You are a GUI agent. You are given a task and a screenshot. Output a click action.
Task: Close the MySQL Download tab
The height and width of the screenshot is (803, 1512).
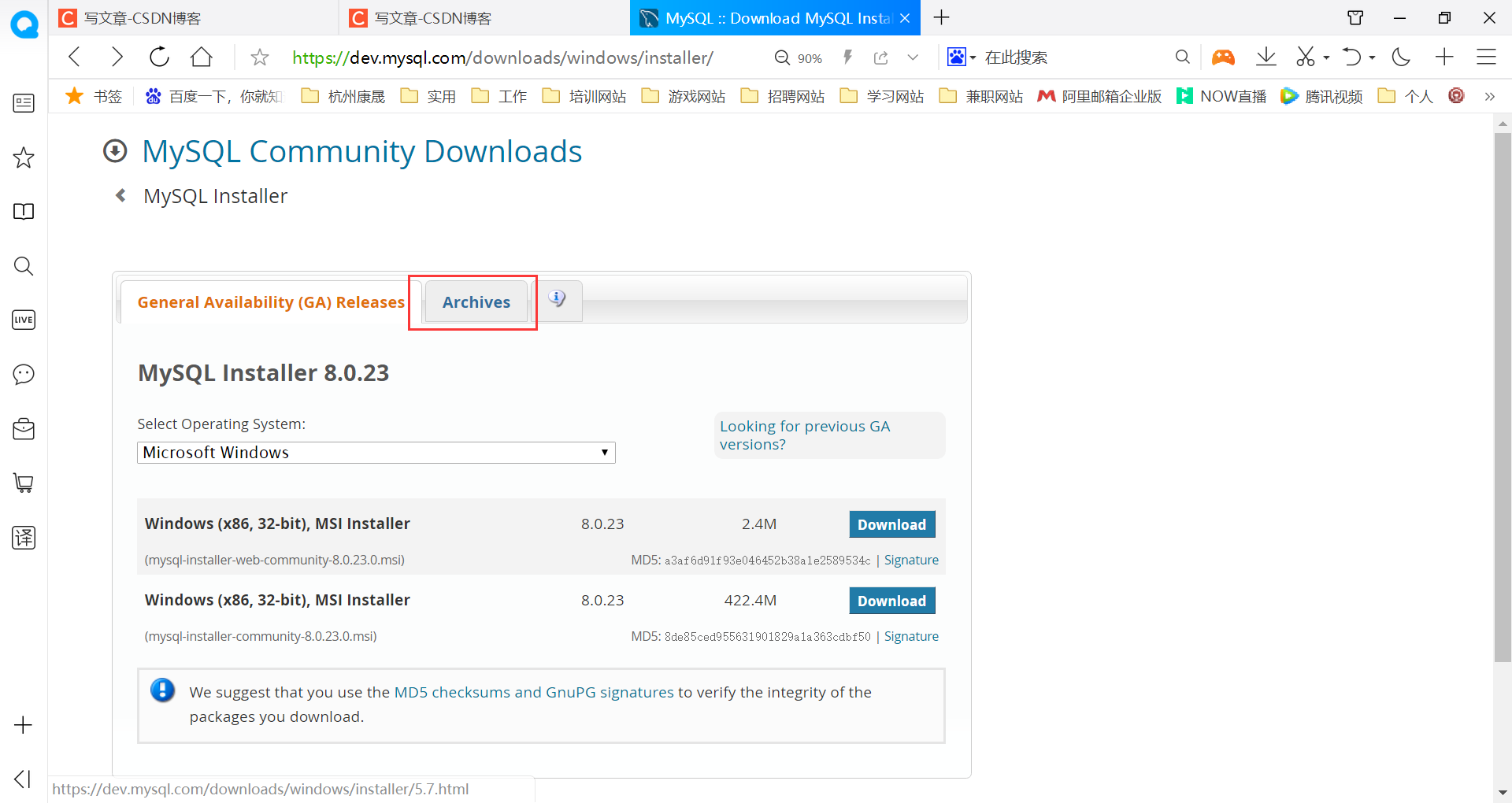point(905,18)
